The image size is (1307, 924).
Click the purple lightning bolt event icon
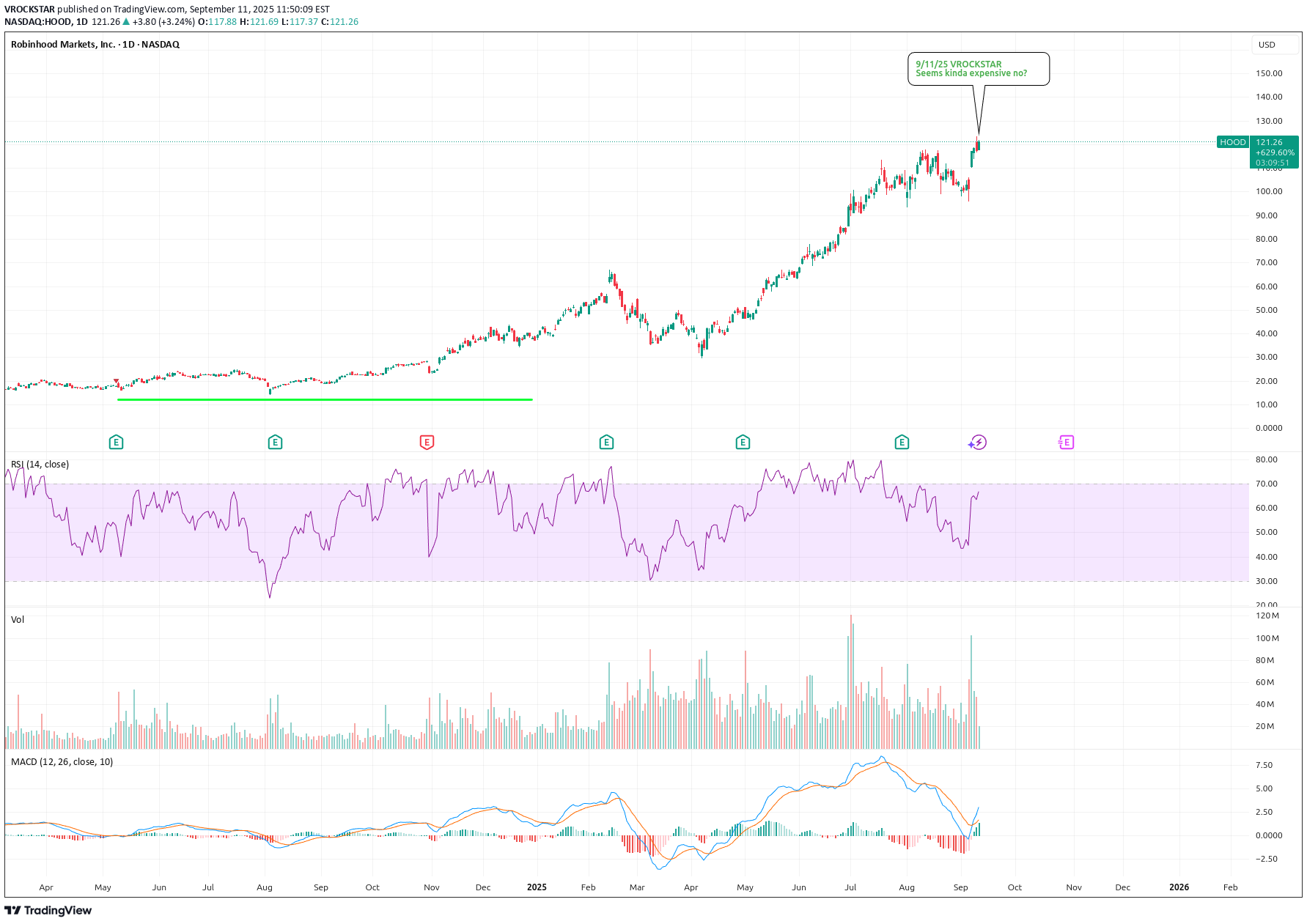click(x=978, y=442)
